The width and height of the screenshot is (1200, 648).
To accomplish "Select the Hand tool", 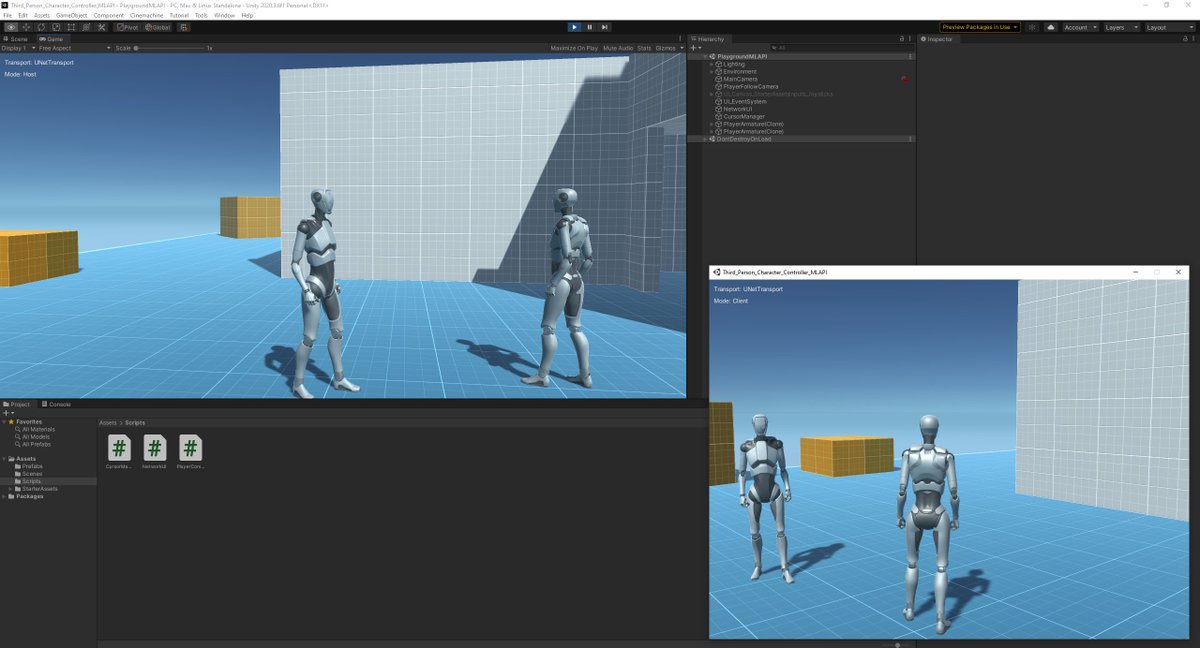I will click(x=10, y=27).
